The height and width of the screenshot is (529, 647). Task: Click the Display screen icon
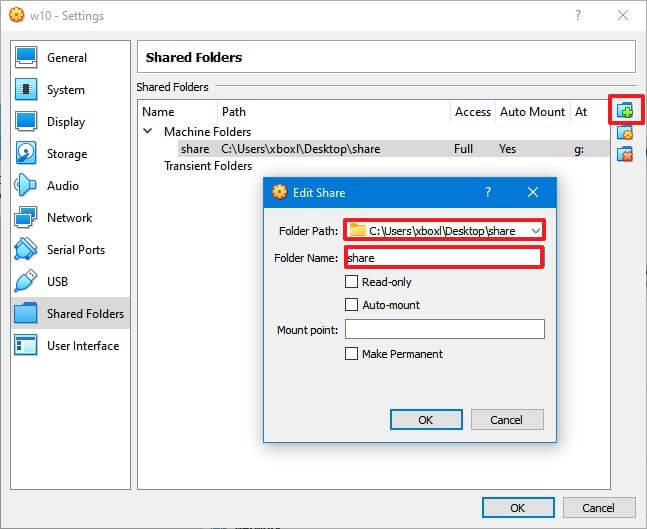[26, 121]
